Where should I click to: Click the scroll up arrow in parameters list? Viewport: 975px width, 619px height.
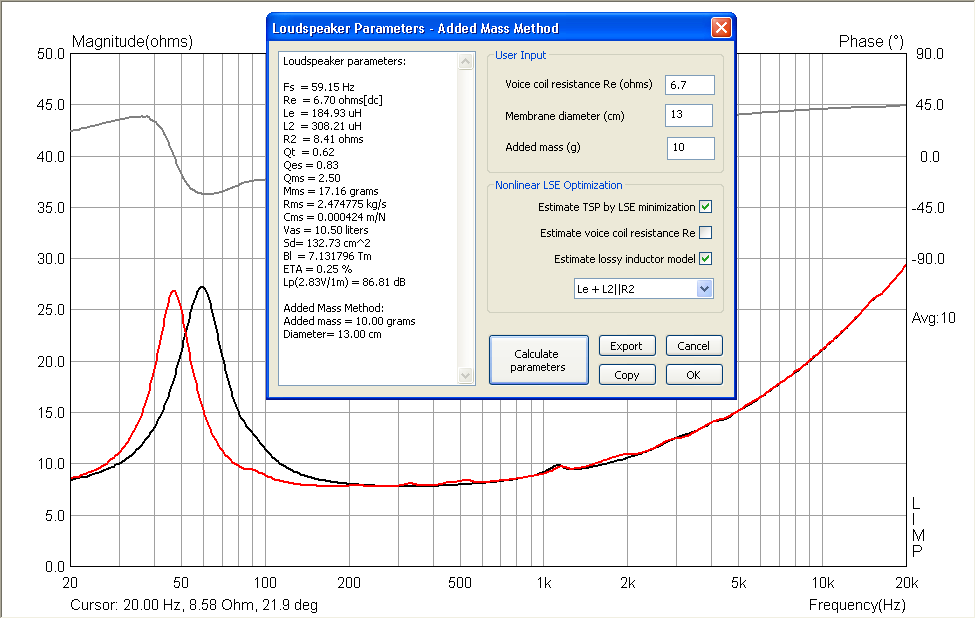point(466,62)
